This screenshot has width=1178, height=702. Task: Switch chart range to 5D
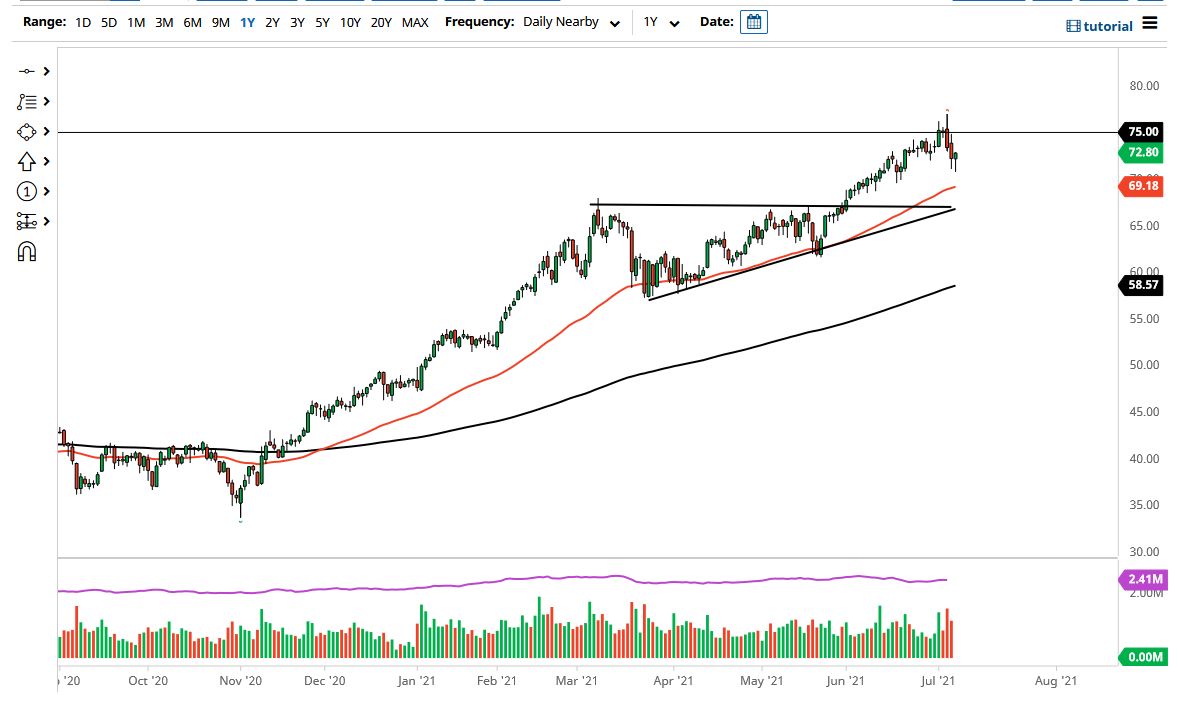[x=109, y=21]
